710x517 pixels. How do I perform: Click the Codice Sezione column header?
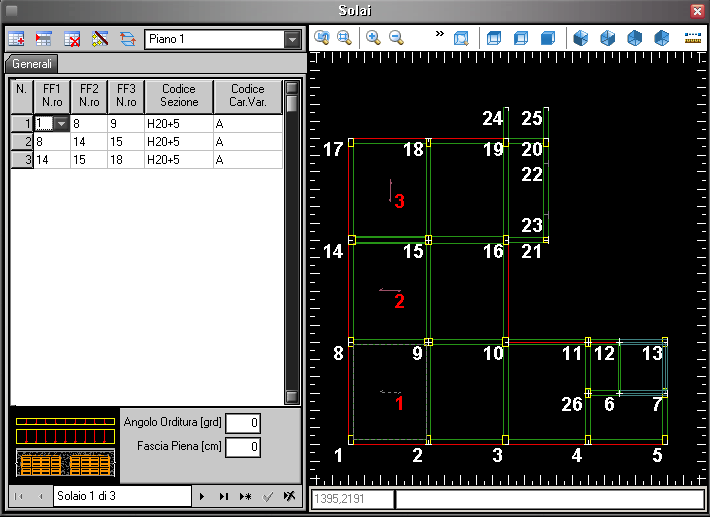[179, 96]
